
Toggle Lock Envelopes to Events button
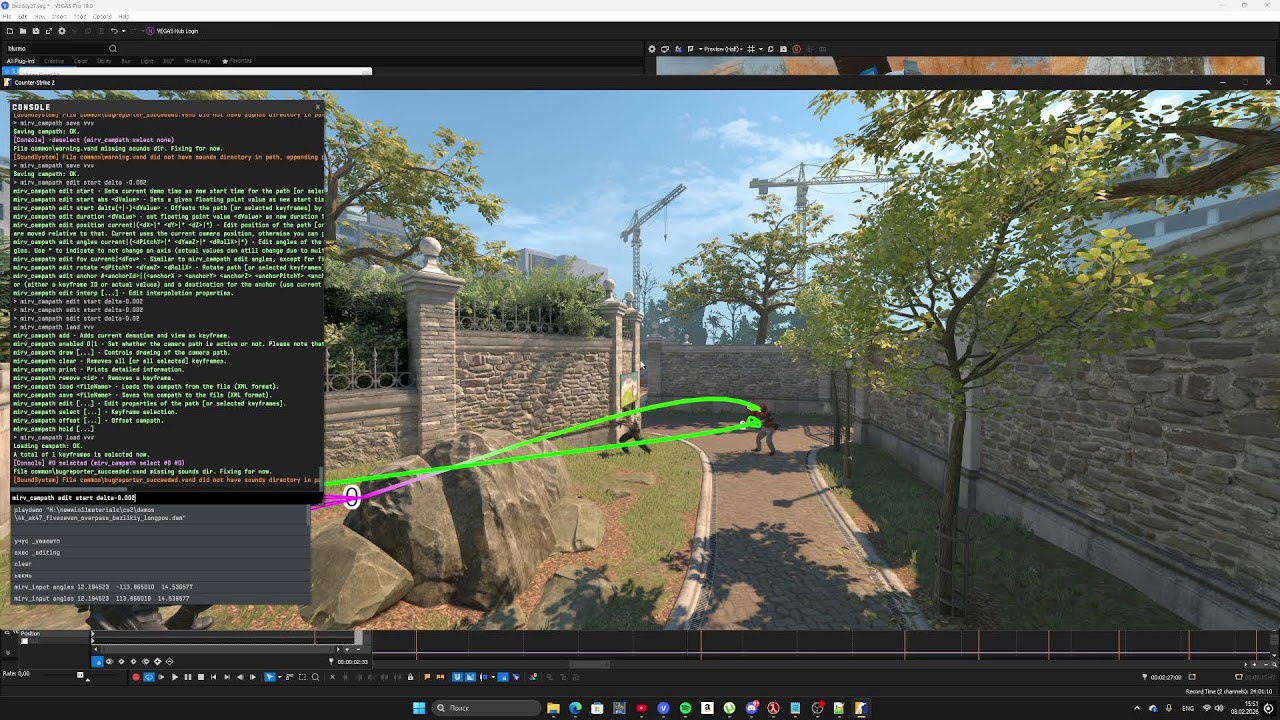tap(502, 677)
